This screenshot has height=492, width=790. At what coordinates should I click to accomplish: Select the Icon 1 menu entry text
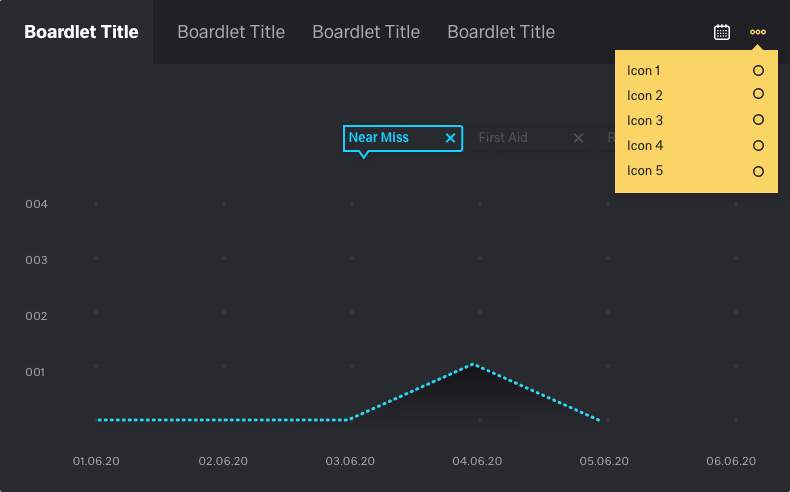pos(644,71)
